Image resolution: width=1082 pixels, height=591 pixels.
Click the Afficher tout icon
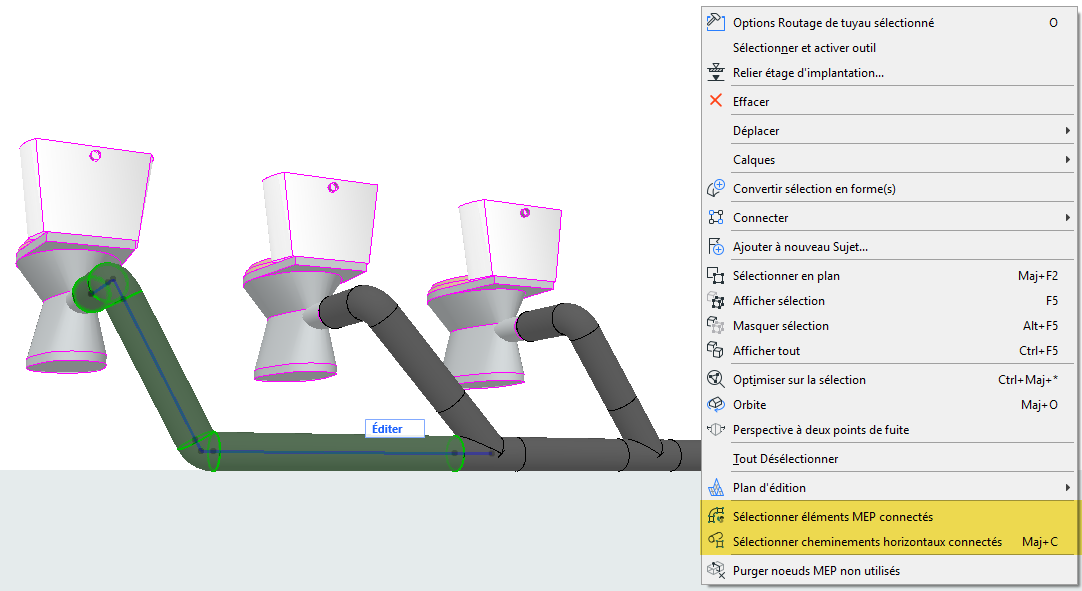click(x=716, y=350)
